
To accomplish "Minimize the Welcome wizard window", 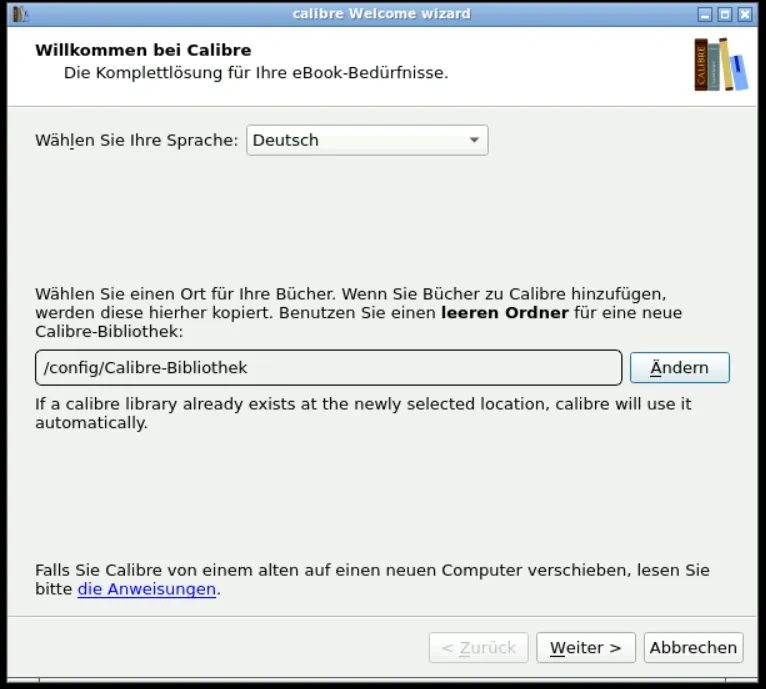I will 704,14.
